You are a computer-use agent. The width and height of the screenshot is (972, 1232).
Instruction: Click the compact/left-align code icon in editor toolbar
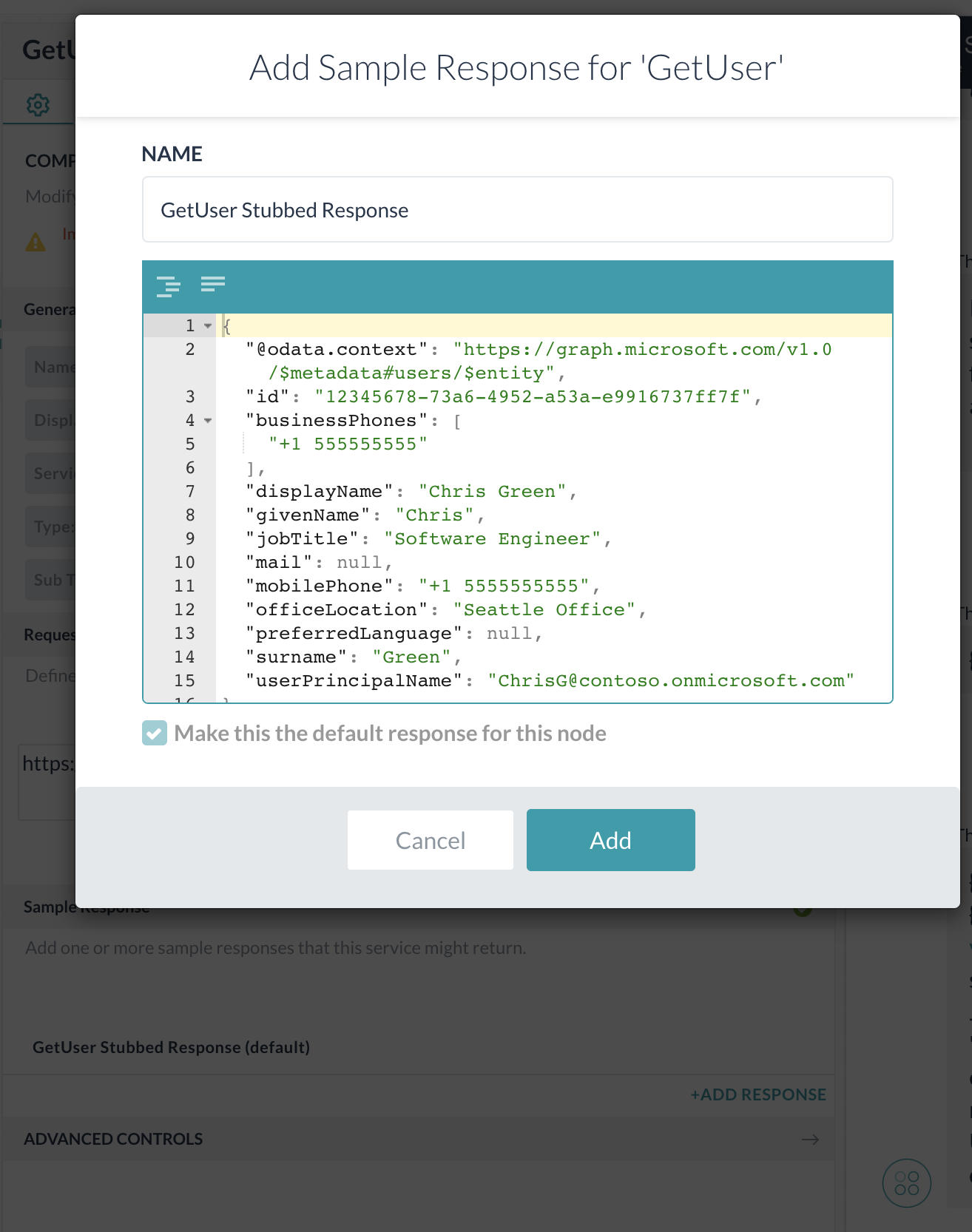coord(213,284)
